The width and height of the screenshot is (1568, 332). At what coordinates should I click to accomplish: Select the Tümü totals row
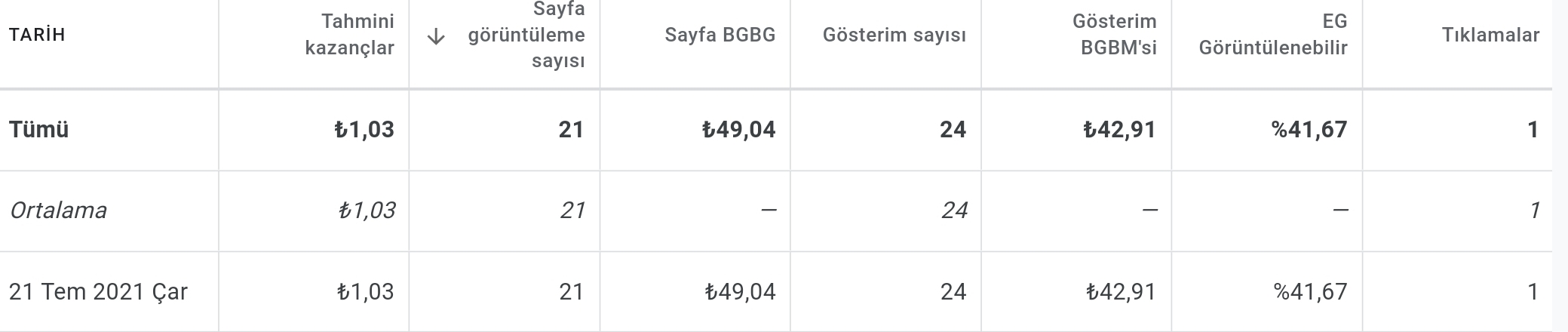[x=776, y=130]
